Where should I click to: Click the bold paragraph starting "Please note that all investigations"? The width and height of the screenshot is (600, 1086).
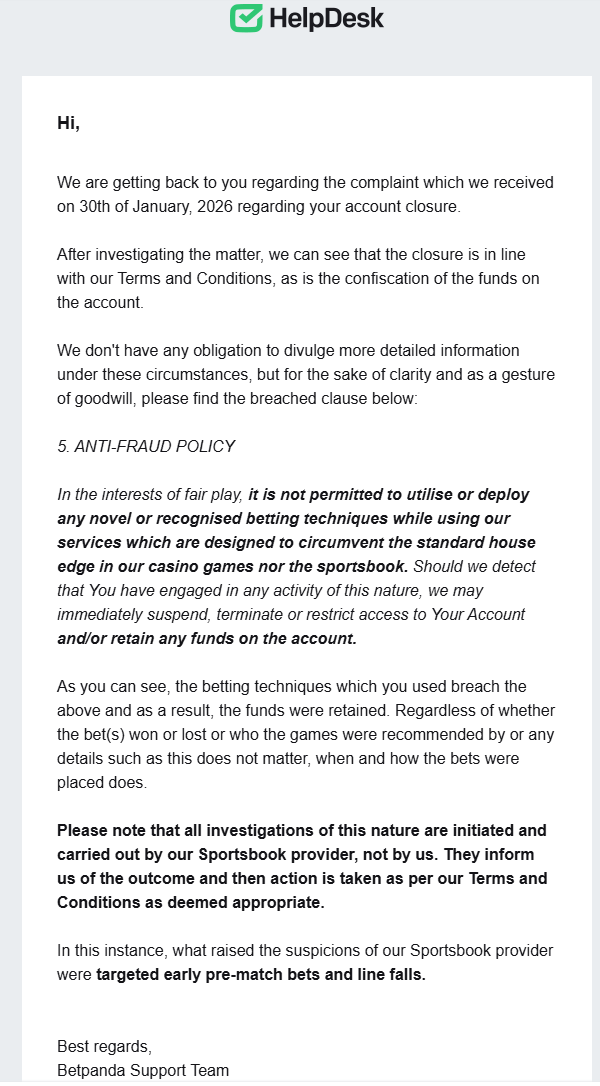(x=302, y=866)
